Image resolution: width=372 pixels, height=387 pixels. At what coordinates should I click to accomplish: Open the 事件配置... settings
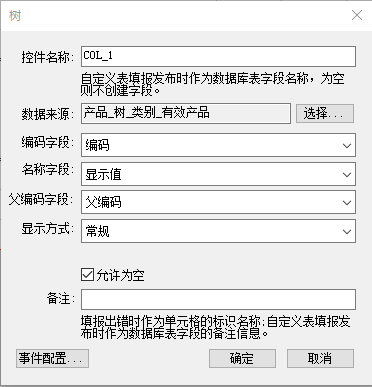[52, 358]
